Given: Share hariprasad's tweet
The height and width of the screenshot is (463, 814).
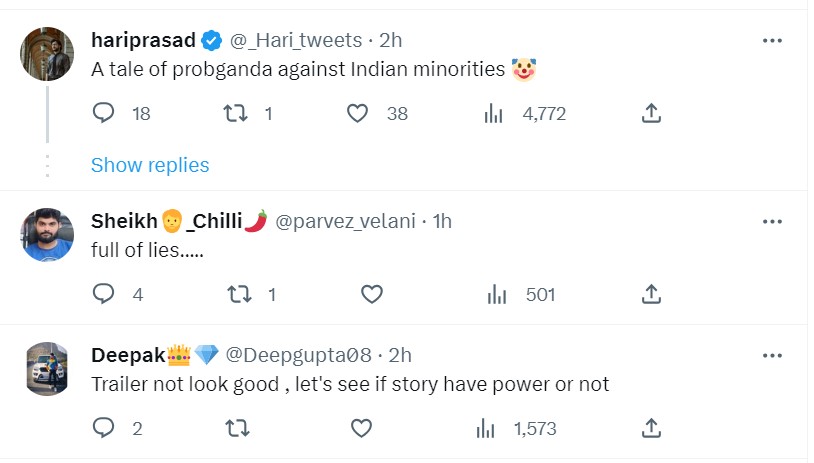Looking at the screenshot, I should [651, 114].
